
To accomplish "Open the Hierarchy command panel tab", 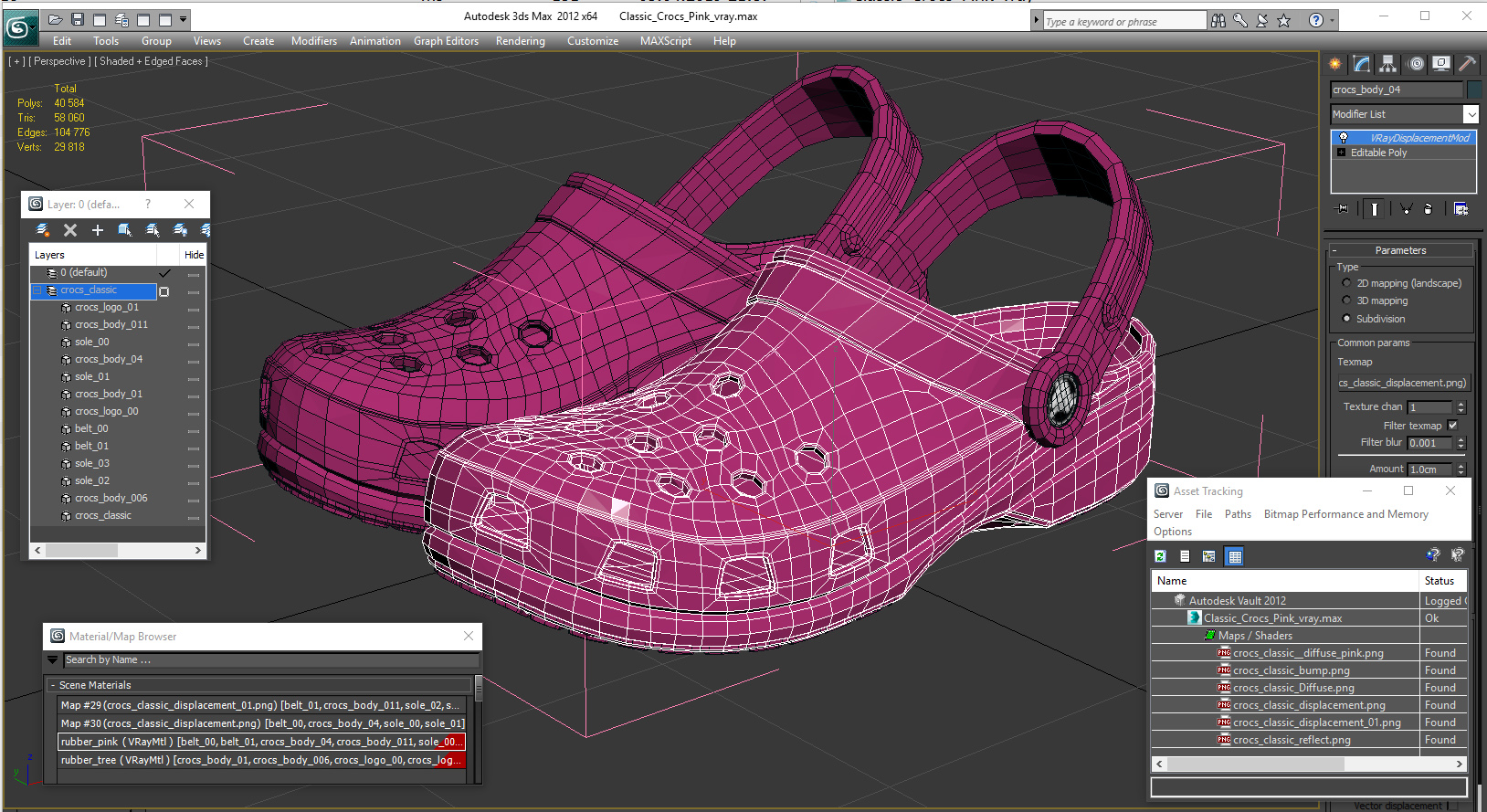I will [1388, 64].
